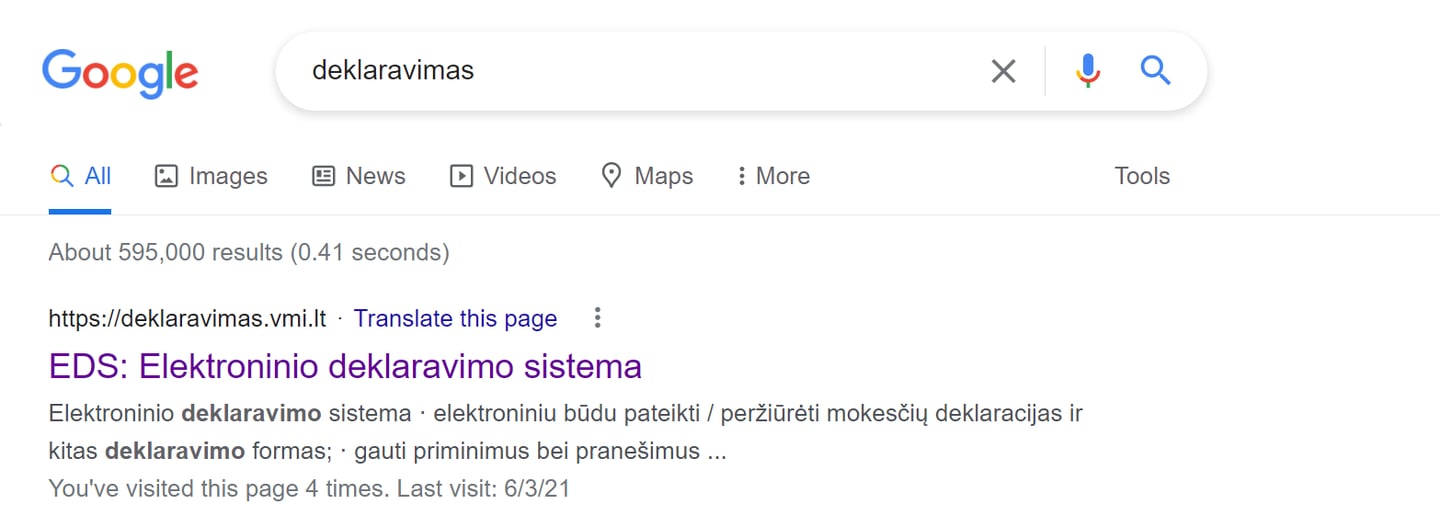Open the Maps results tab
1440x509 pixels.
click(x=647, y=176)
